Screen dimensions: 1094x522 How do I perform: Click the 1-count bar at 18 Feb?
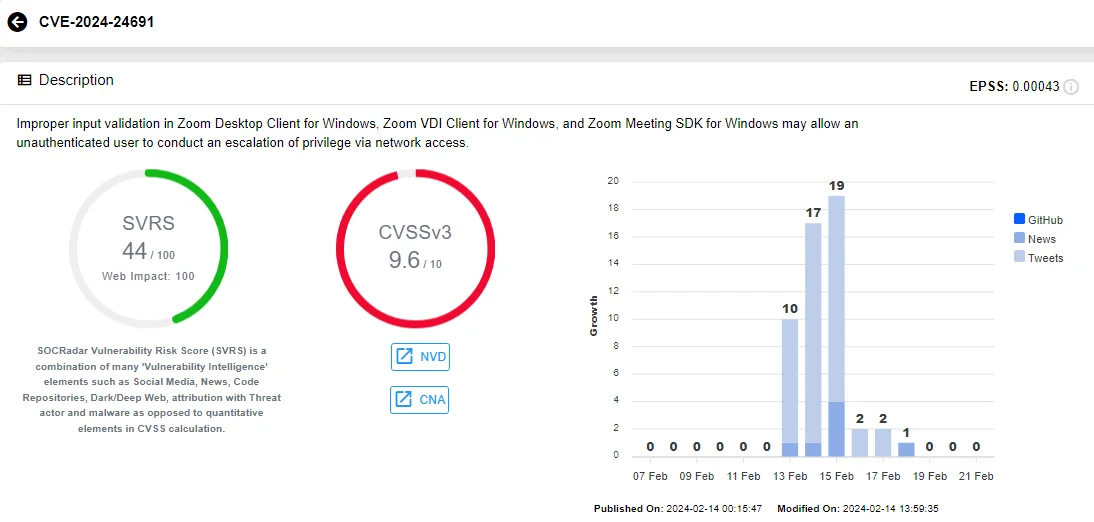(x=906, y=450)
